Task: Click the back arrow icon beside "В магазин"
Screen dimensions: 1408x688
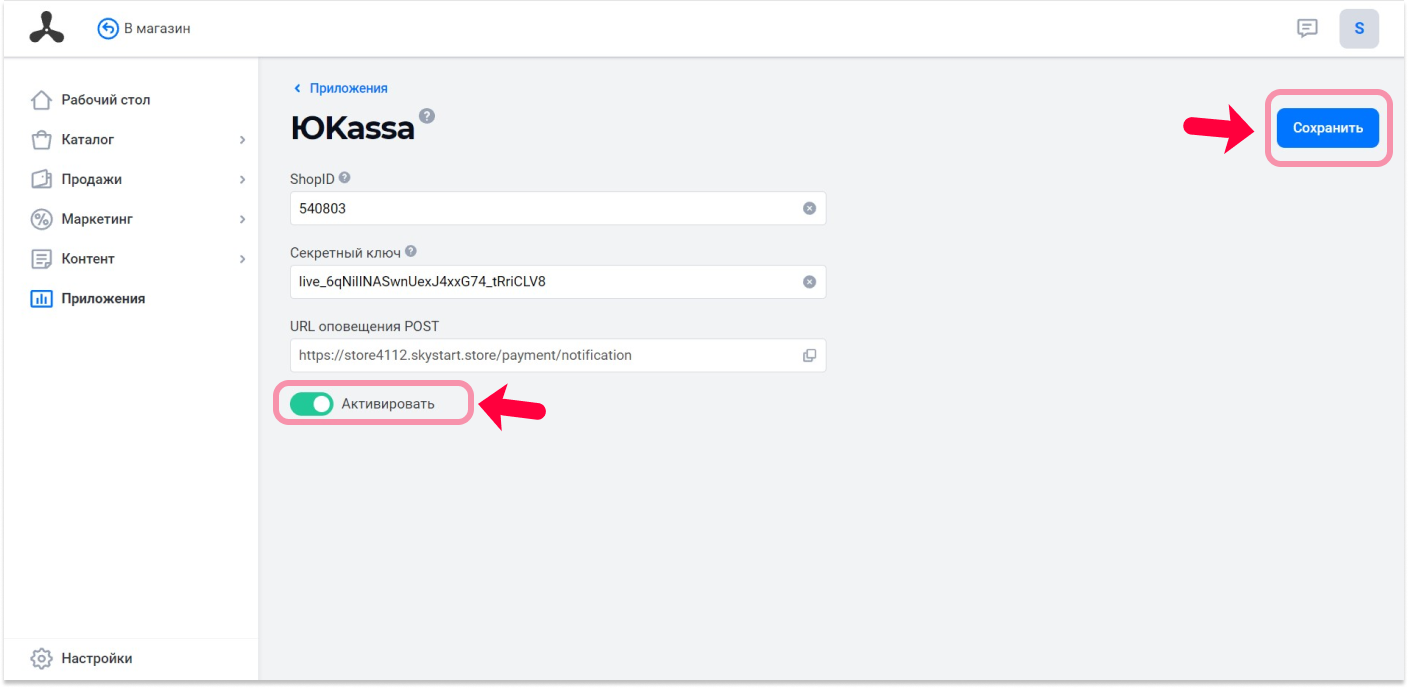Action: click(x=108, y=29)
